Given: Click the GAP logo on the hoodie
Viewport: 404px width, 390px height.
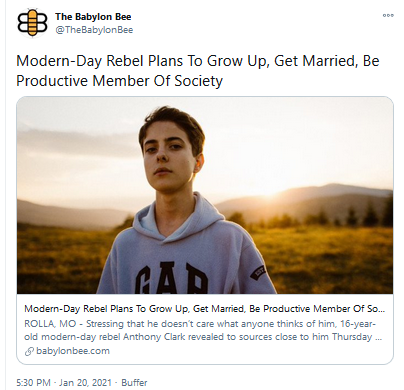Looking at the screenshot, I should (172, 277).
